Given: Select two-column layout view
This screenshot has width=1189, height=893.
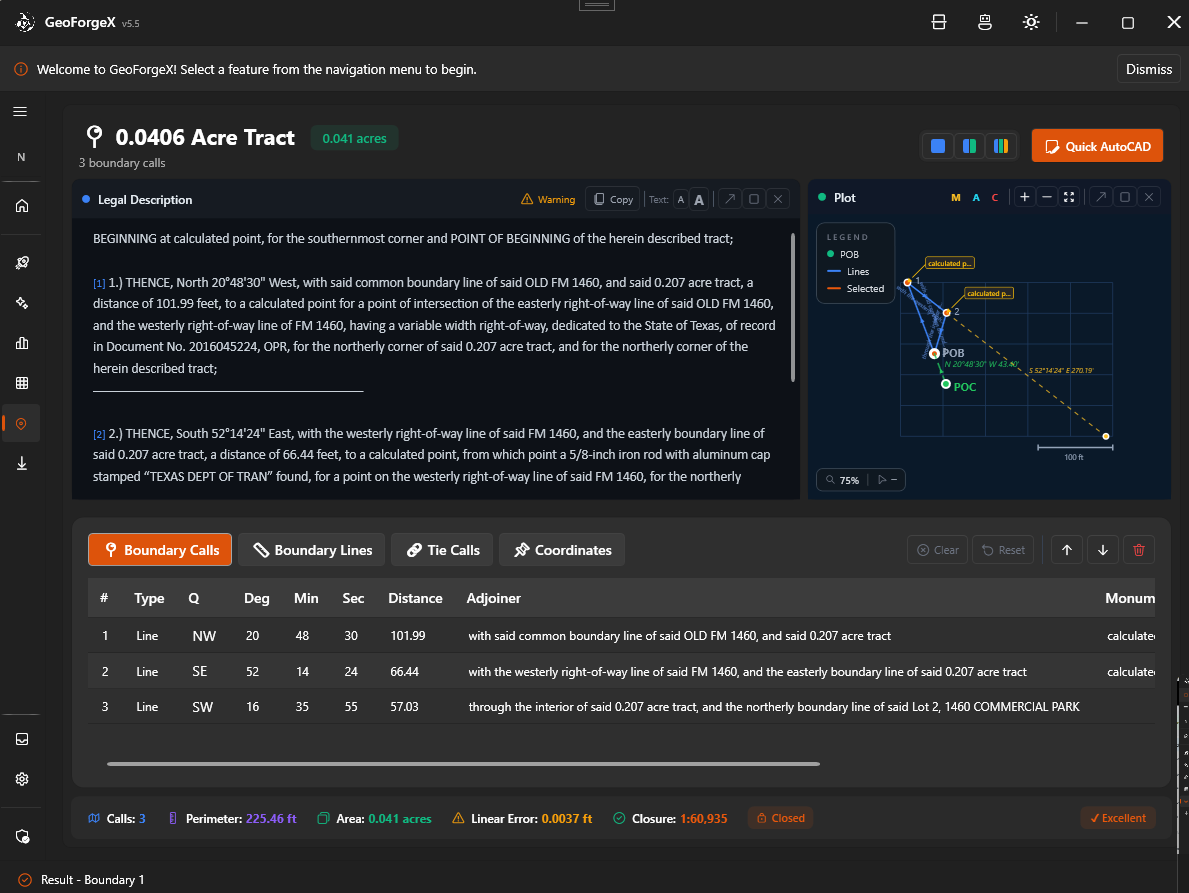Looking at the screenshot, I should click(969, 146).
